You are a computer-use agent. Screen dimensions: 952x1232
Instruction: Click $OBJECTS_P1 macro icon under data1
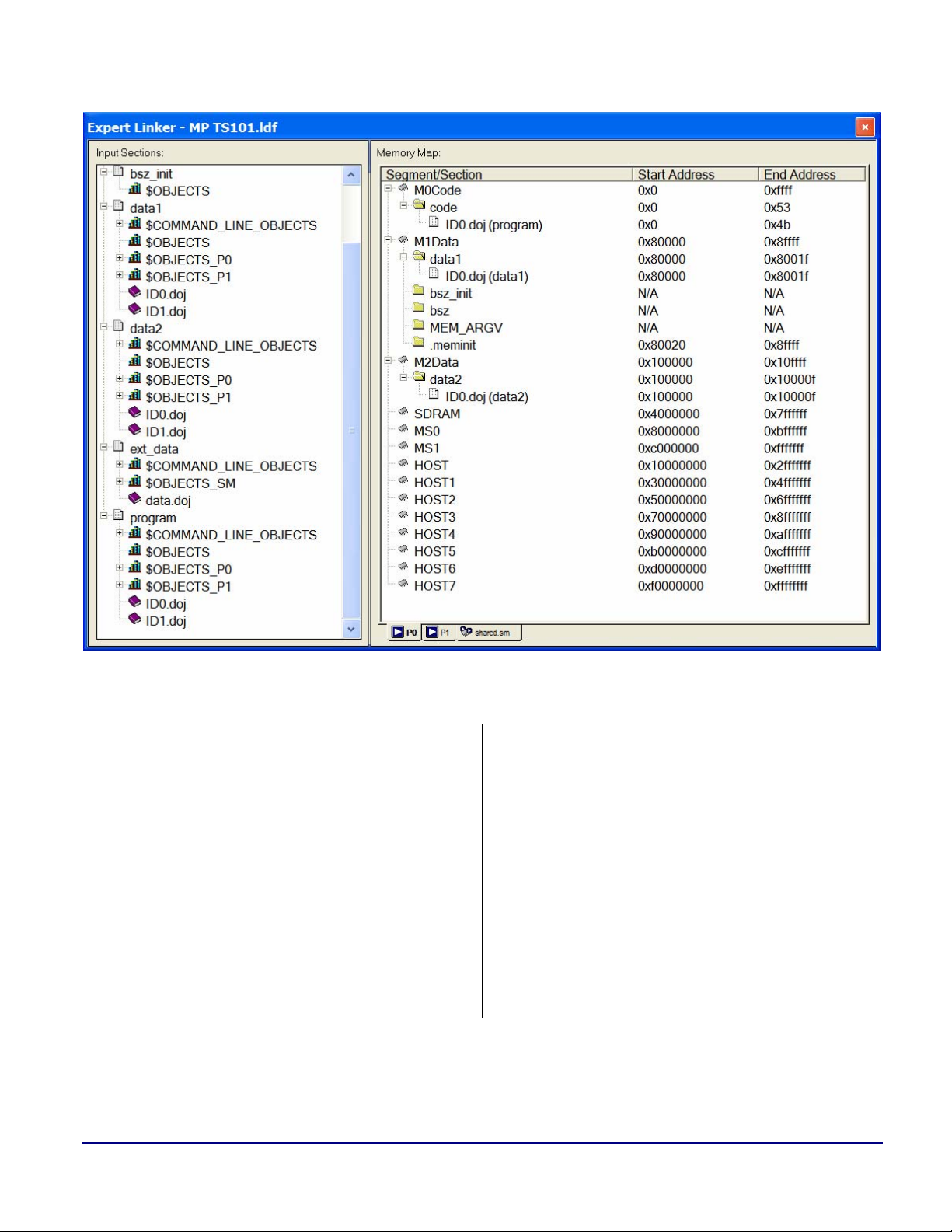pyautogui.click(x=134, y=275)
